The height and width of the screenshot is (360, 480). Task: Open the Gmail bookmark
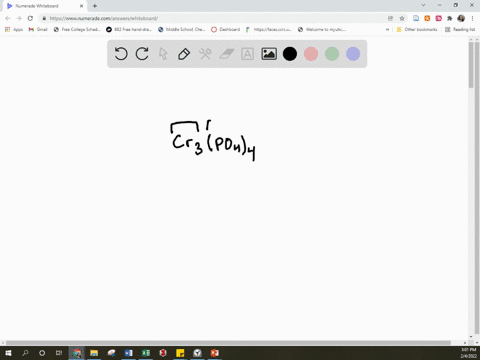click(x=38, y=29)
